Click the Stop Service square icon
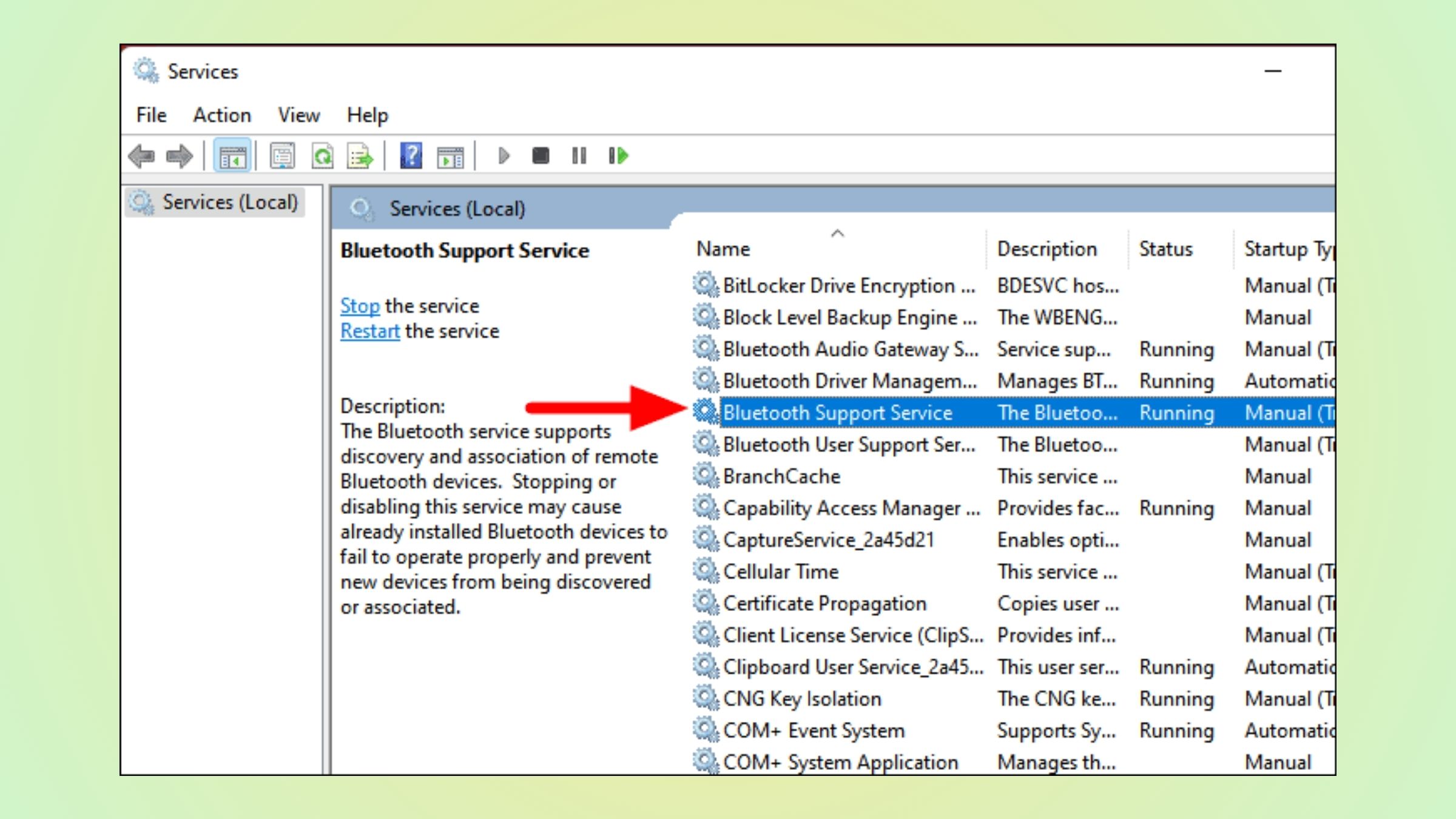The image size is (1456, 819). [540, 157]
